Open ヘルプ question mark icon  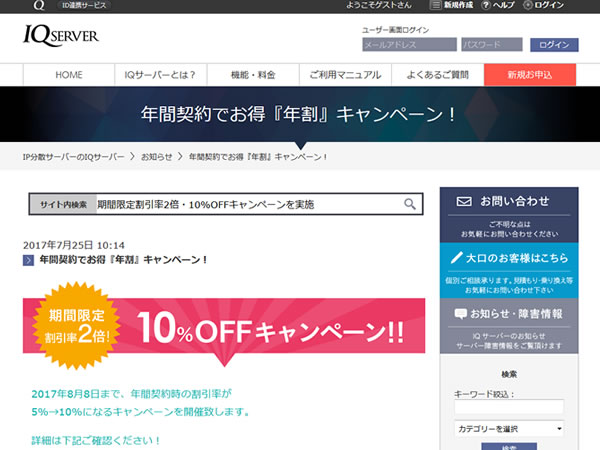(x=486, y=5)
